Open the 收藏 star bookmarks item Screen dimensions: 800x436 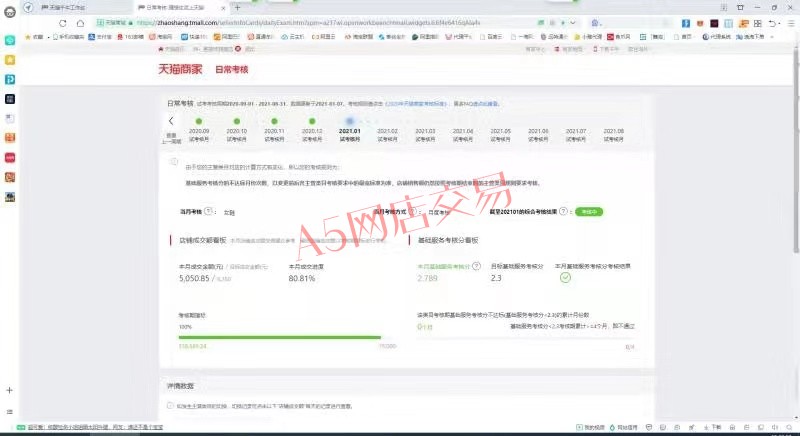click(x=34, y=37)
